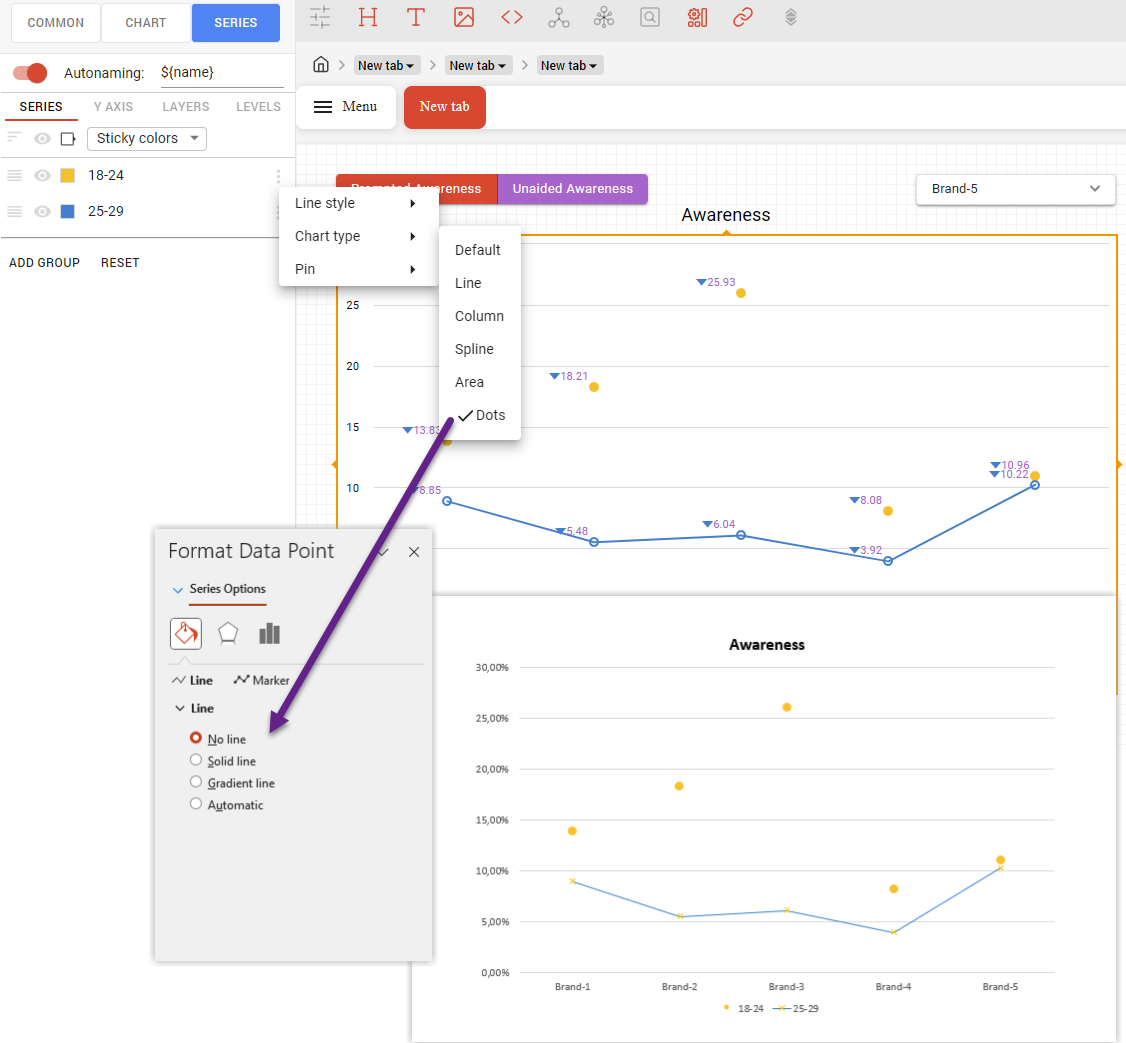Click the Unaided Awareness button

pyautogui.click(x=572, y=189)
